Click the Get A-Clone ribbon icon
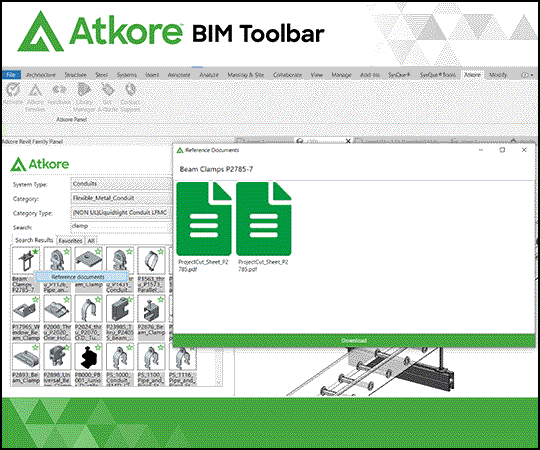This screenshot has height=450, width=540. pos(108,97)
